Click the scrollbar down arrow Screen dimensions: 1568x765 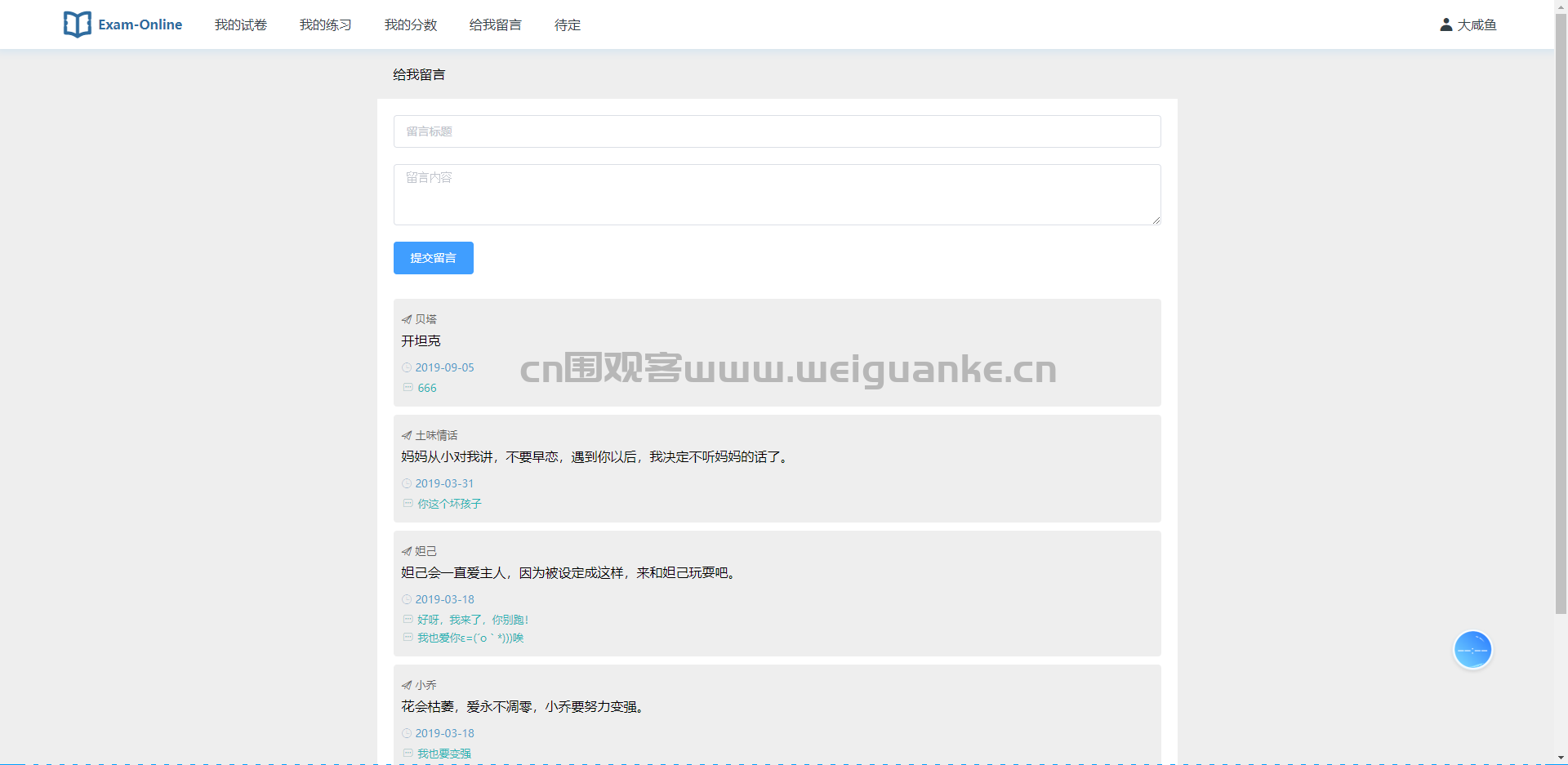[1561, 758]
